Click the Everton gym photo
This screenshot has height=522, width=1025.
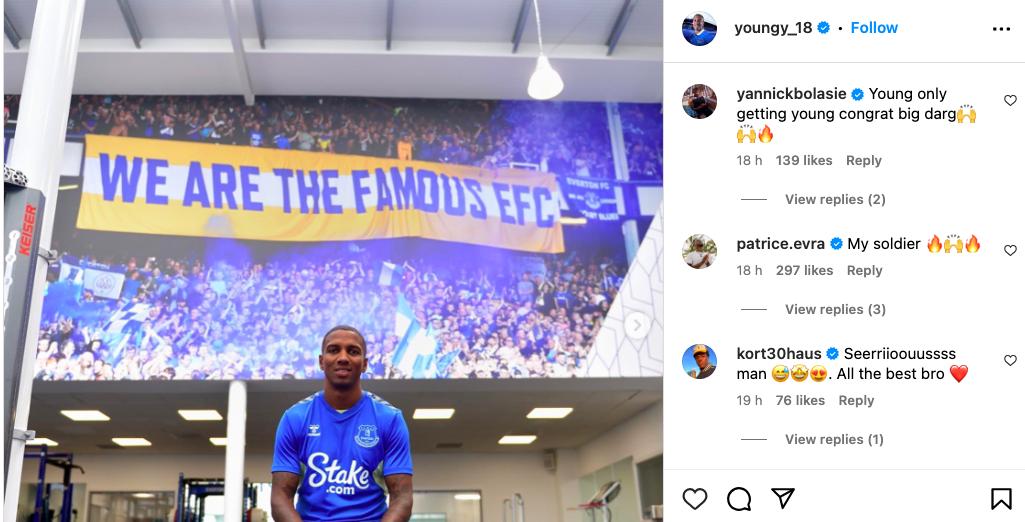(333, 261)
